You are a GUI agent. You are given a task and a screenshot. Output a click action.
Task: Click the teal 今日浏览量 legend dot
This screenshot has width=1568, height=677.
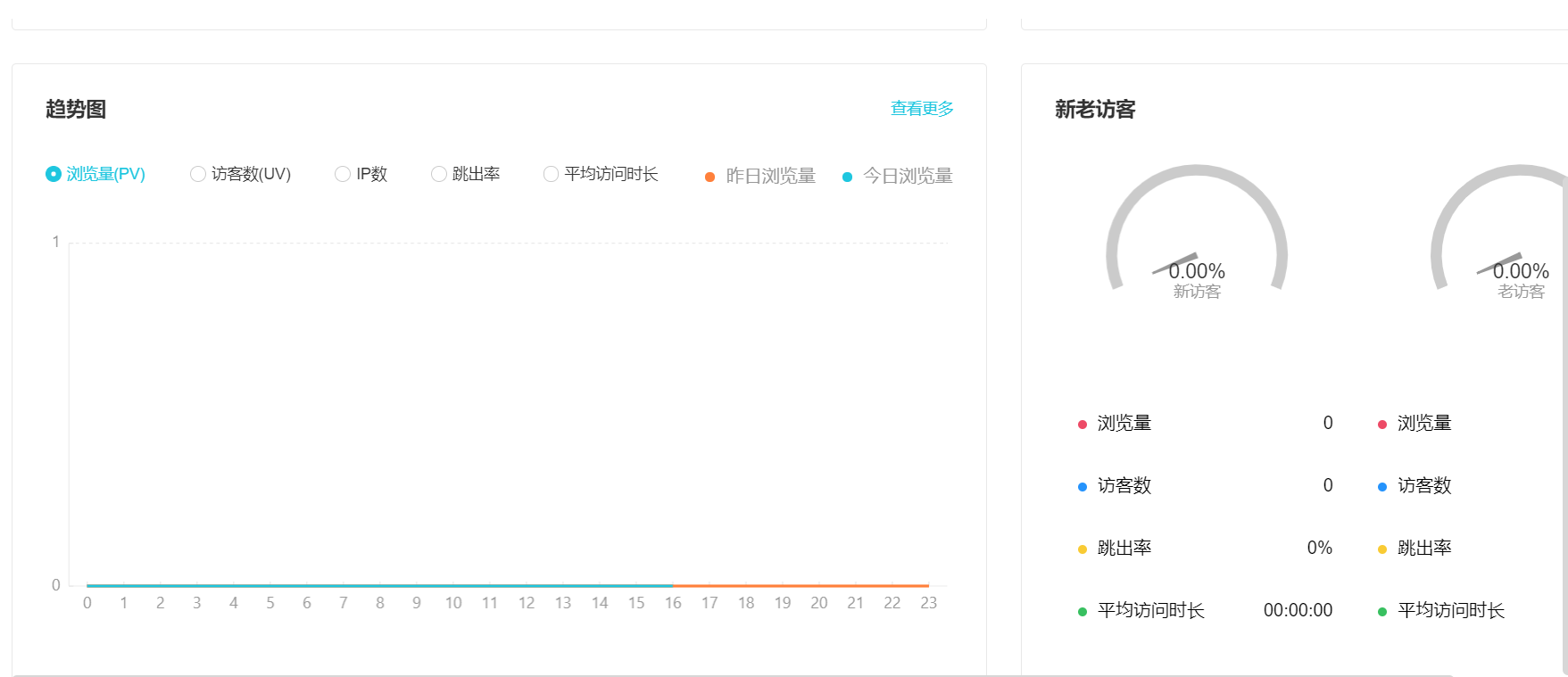(847, 177)
